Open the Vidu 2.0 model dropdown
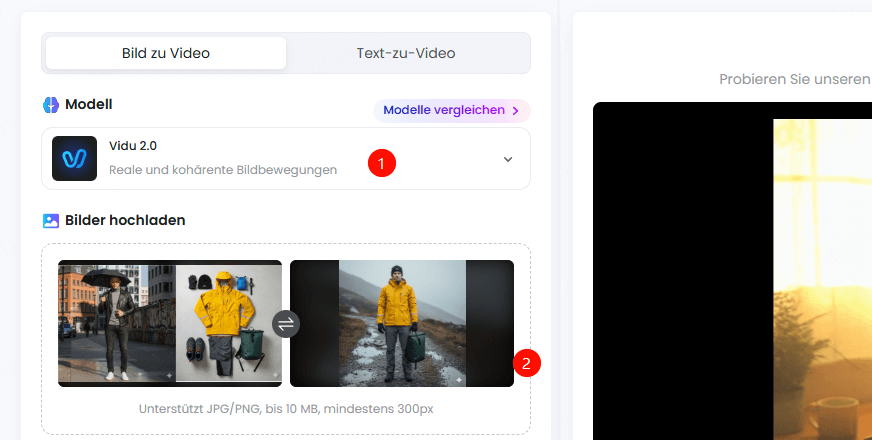Image resolution: width=872 pixels, height=440 pixels. (286, 159)
